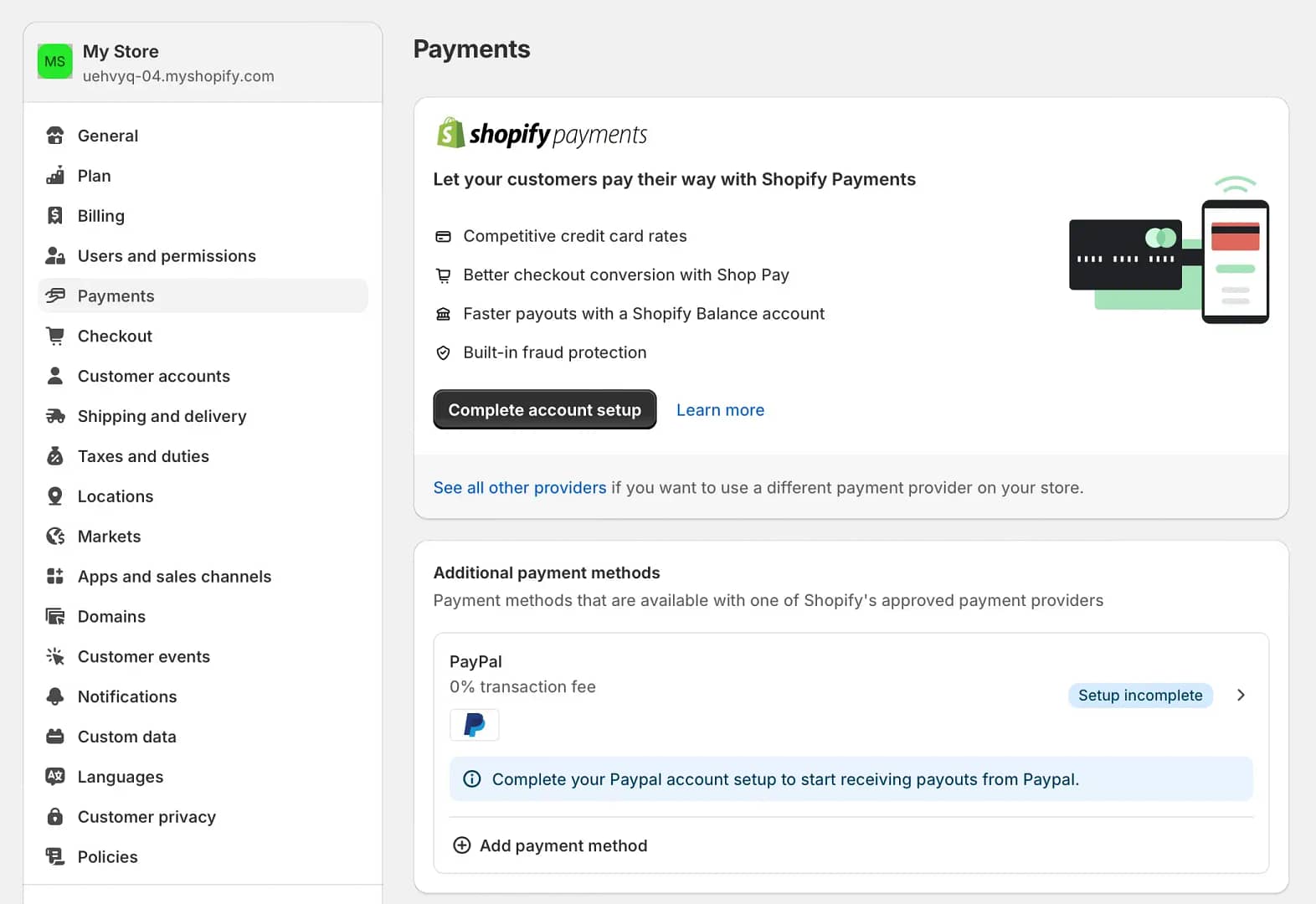Click Complete account setup button

545,409
